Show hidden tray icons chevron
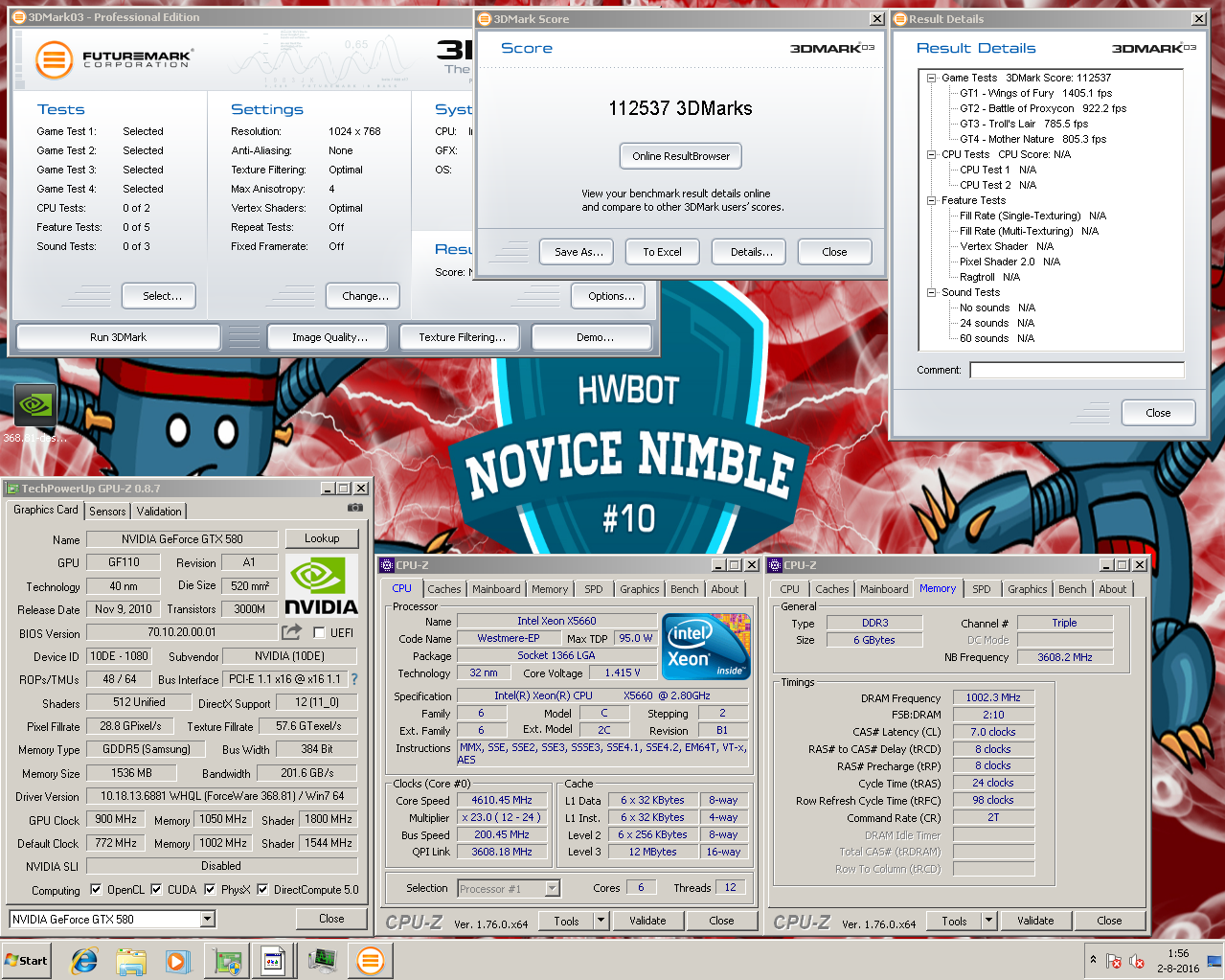The width and height of the screenshot is (1225, 980). 1093,959
